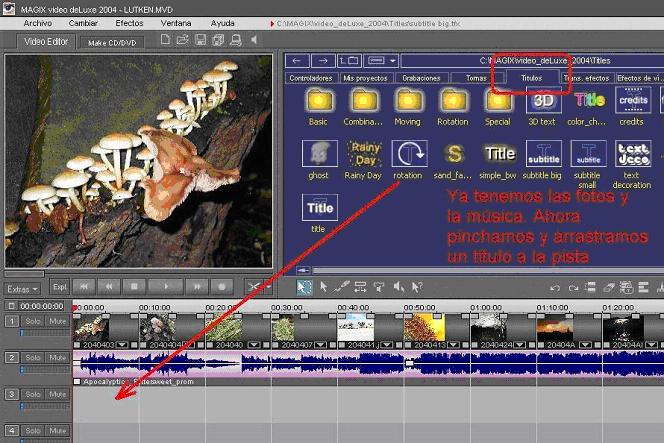Click the Redo arrow icon

click(573, 288)
